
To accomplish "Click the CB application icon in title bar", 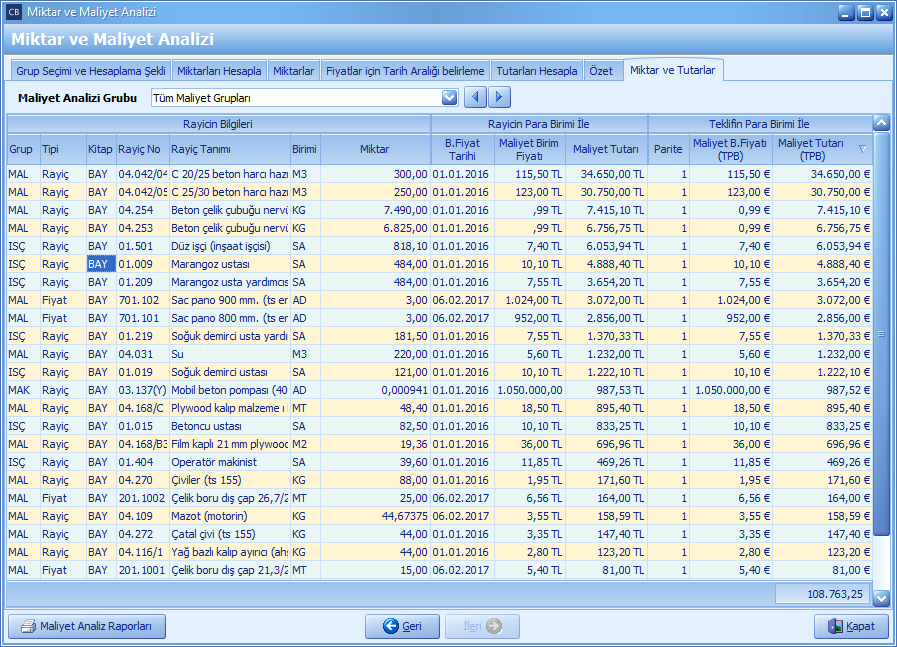I will 13,13.
